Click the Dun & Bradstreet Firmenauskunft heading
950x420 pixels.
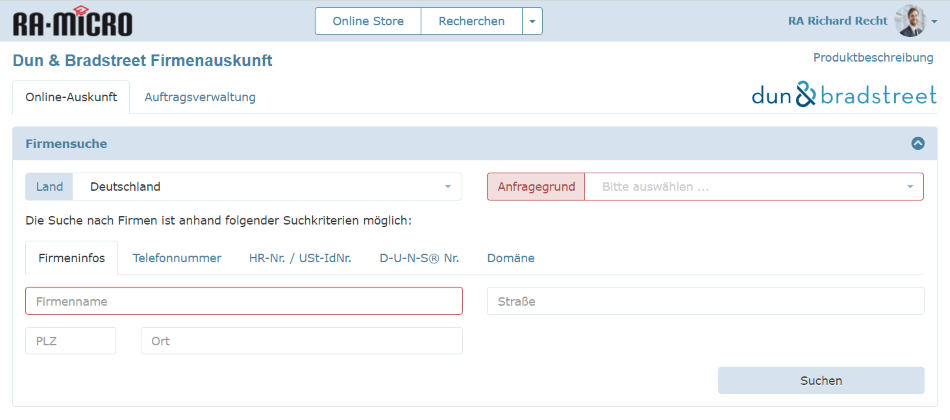tap(142, 60)
